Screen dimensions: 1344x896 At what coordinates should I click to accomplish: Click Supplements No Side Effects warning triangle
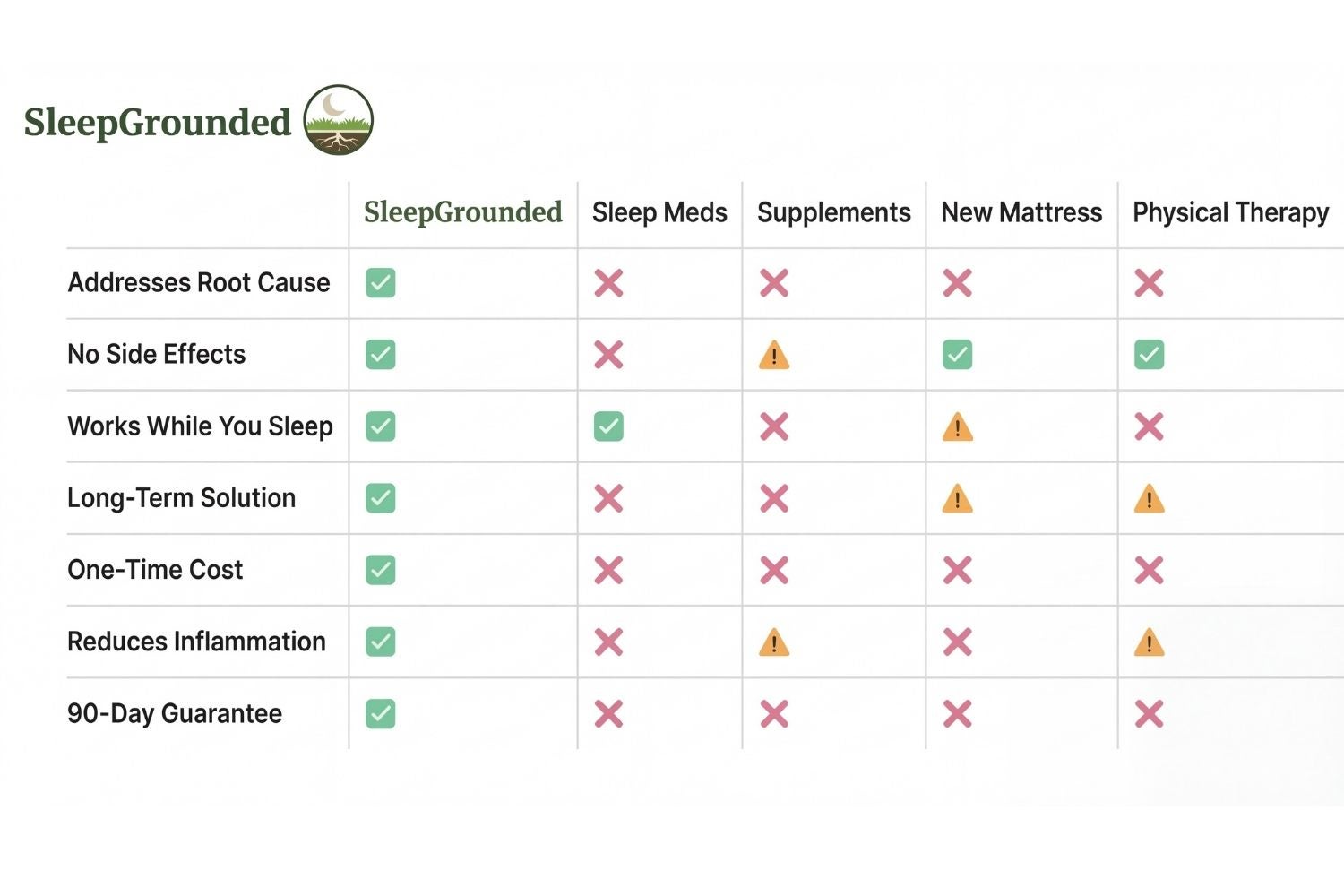(774, 356)
